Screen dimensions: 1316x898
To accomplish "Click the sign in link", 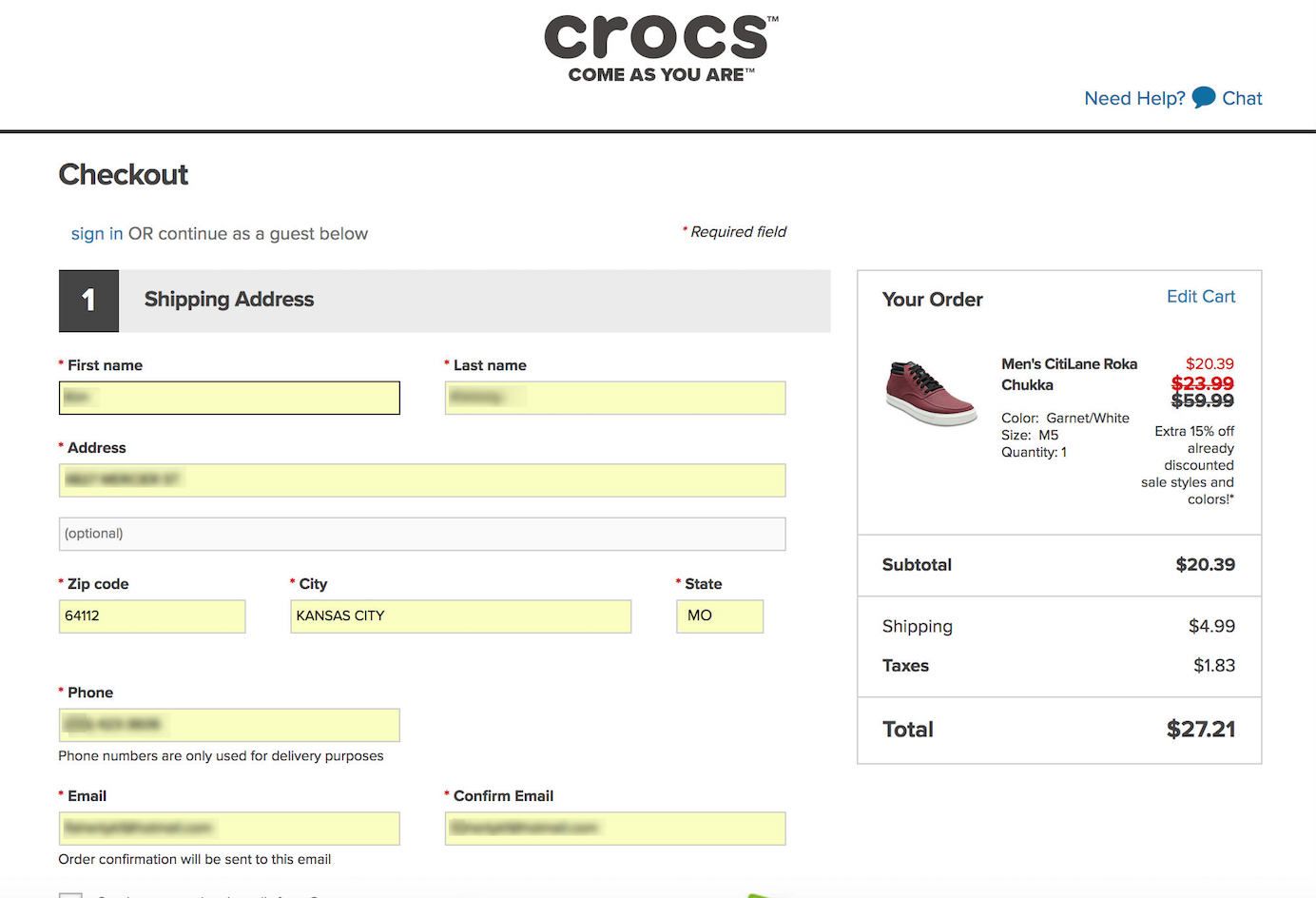I will (95, 233).
